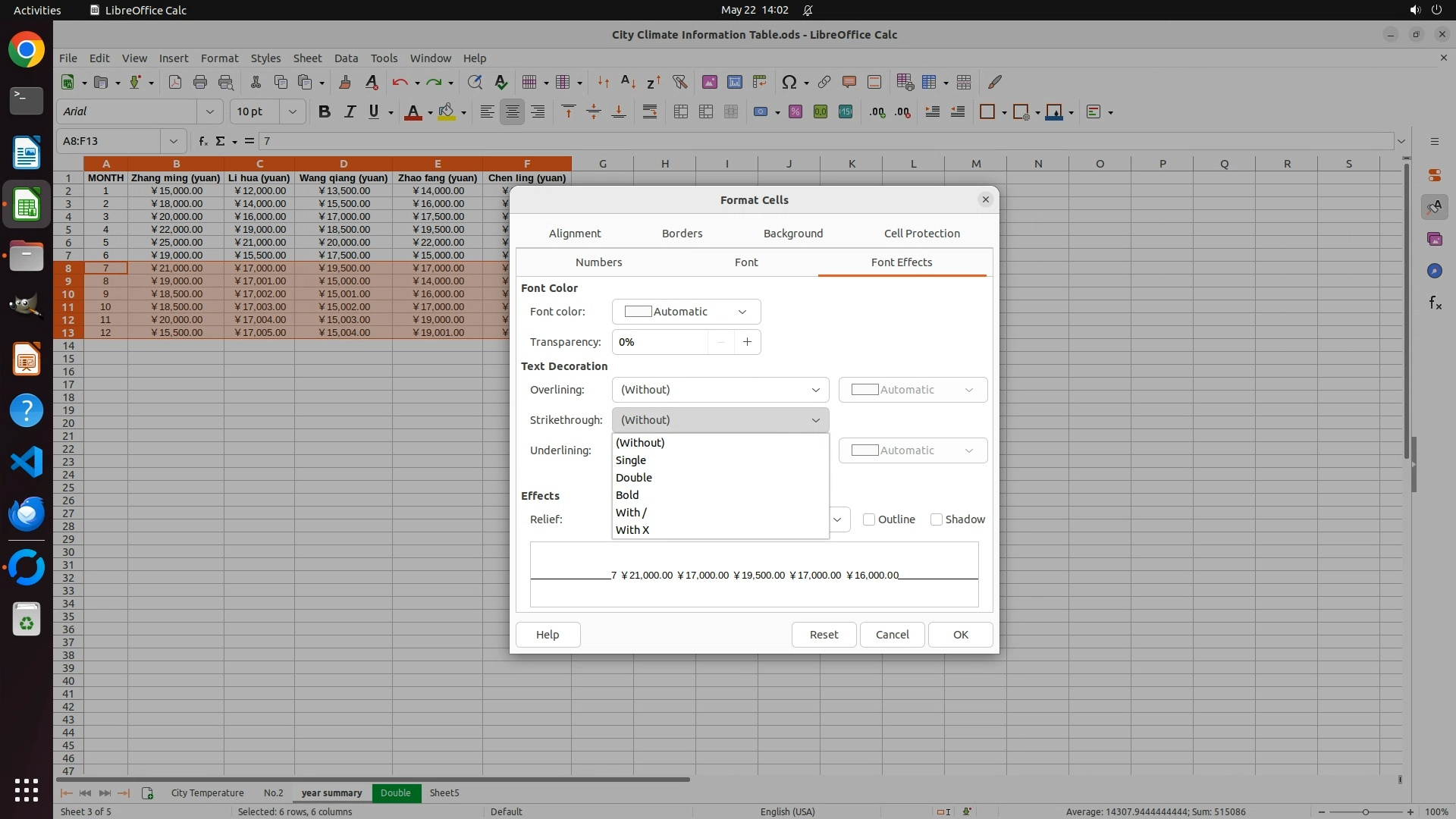Expand the Overlining dropdown

[720, 390]
